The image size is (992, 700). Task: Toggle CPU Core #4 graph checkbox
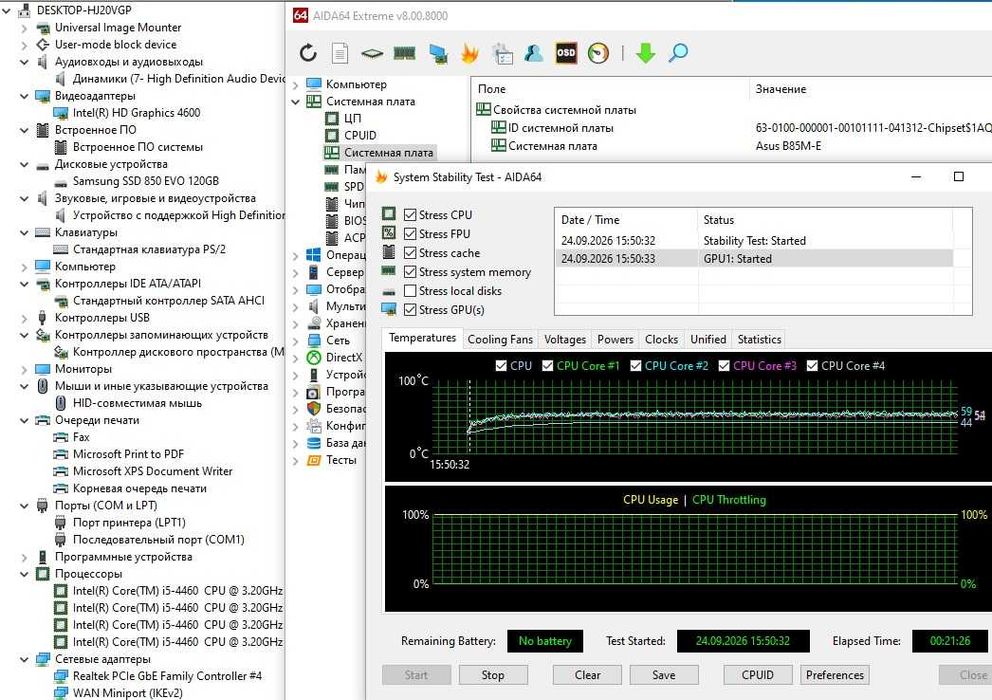click(x=812, y=366)
